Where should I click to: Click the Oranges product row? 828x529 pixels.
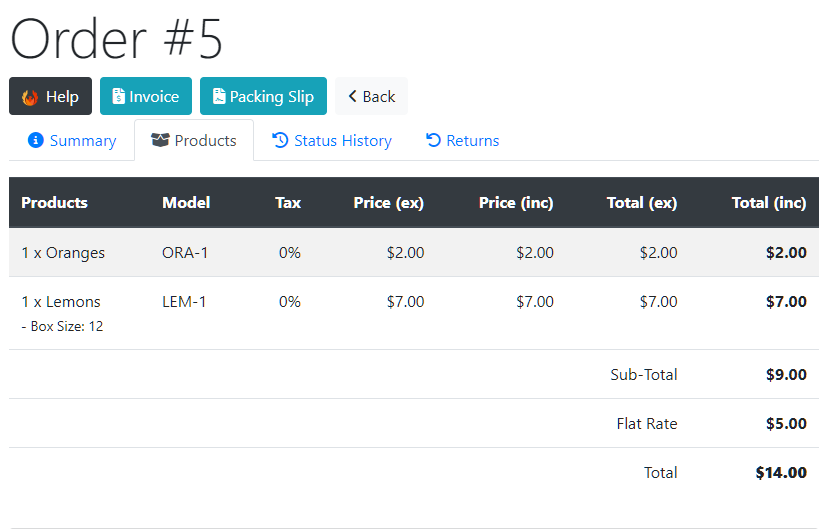pos(413,252)
